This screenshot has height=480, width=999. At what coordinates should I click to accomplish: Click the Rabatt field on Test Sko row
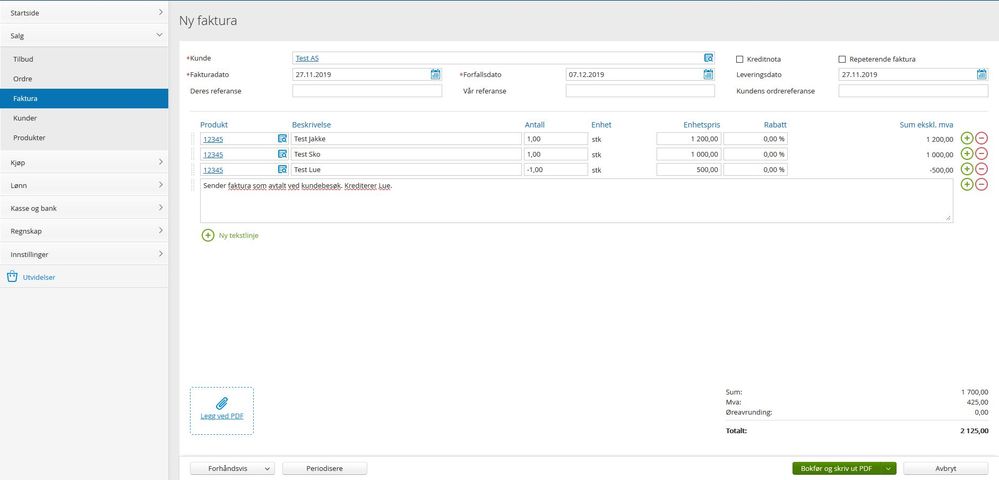tap(756, 154)
